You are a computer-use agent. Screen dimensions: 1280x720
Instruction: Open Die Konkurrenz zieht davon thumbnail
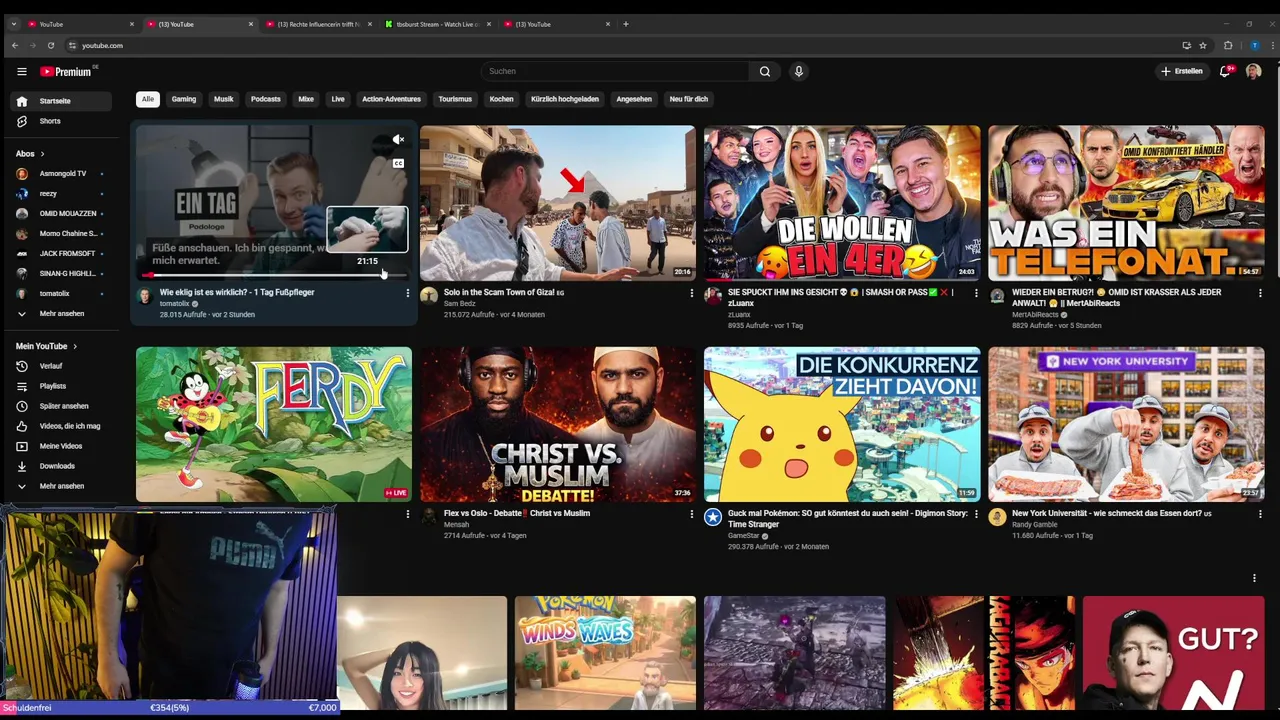pyautogui.click(x=842, y=424)
